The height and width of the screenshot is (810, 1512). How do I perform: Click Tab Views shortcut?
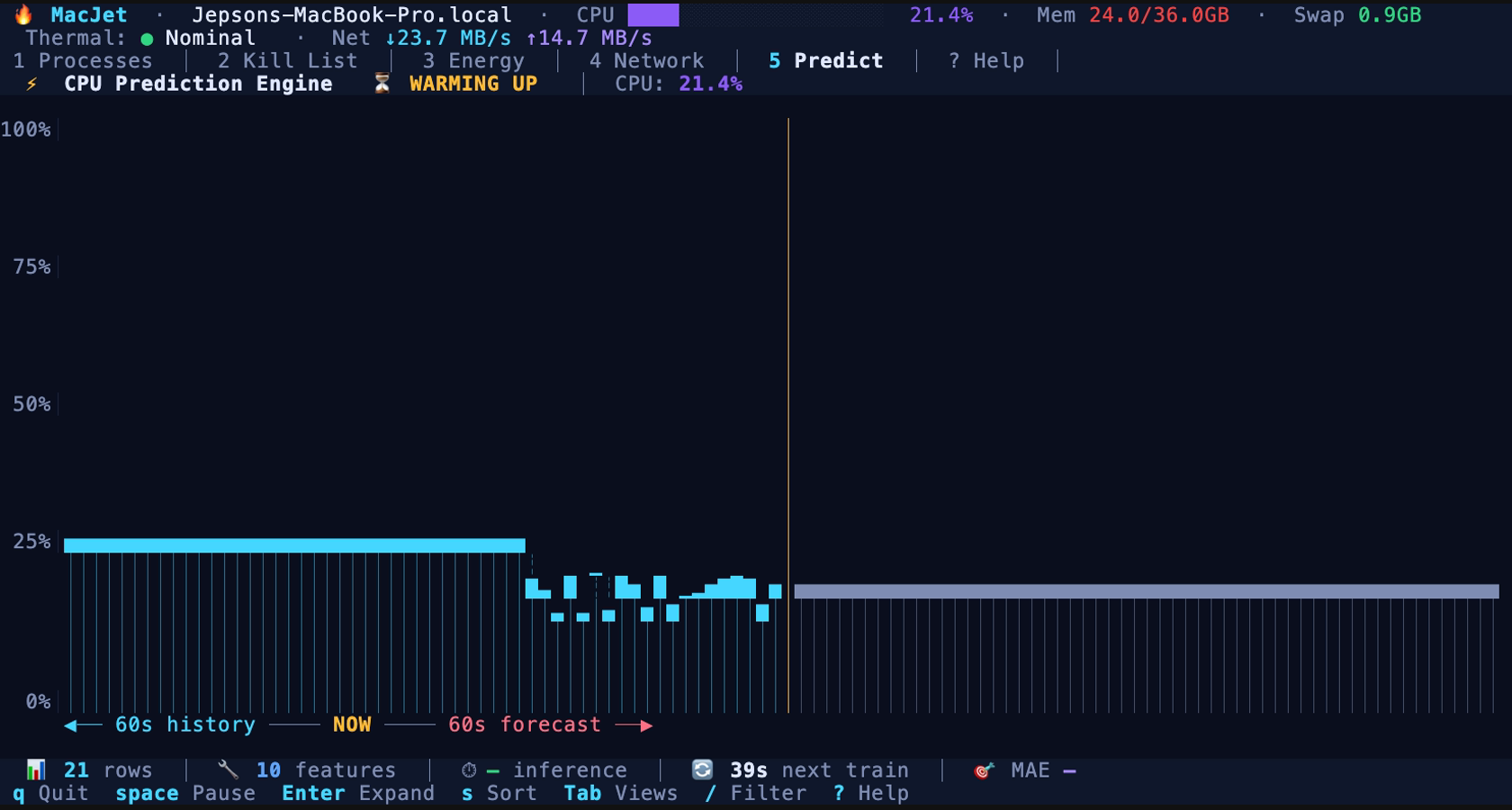(621, 793)
